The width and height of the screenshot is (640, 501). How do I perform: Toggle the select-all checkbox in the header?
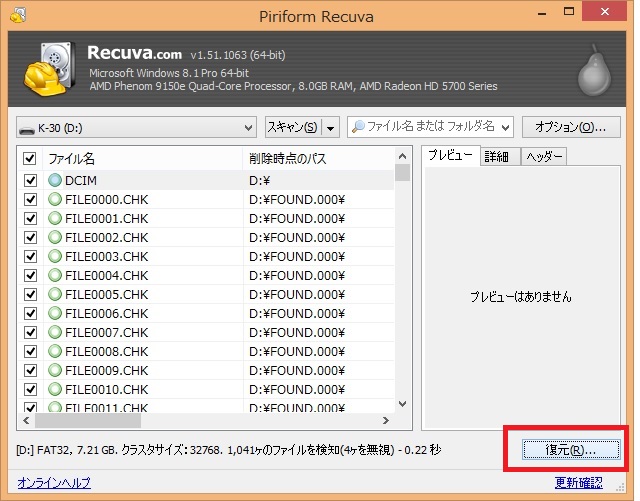(x=30, y=158)
